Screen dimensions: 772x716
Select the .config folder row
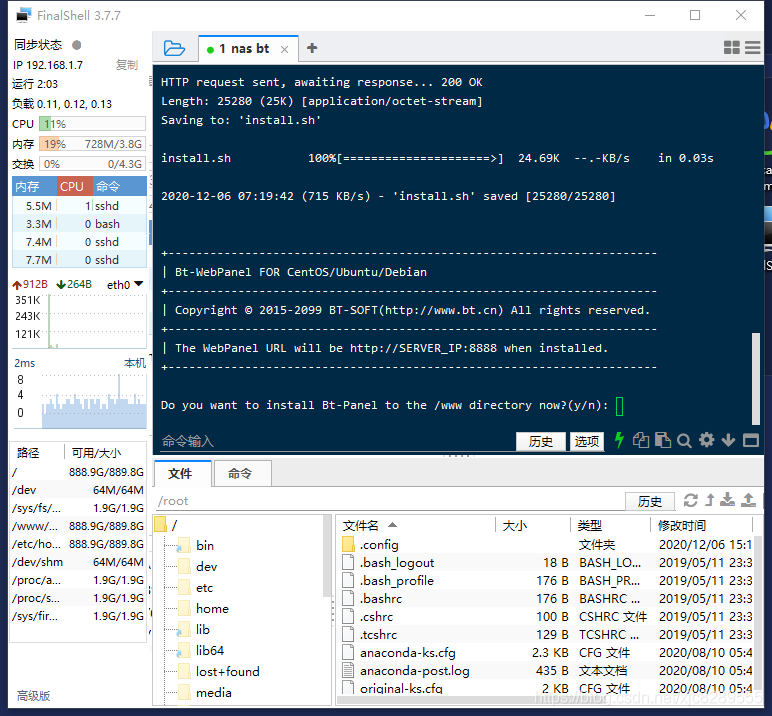click(x=547, y=545)
